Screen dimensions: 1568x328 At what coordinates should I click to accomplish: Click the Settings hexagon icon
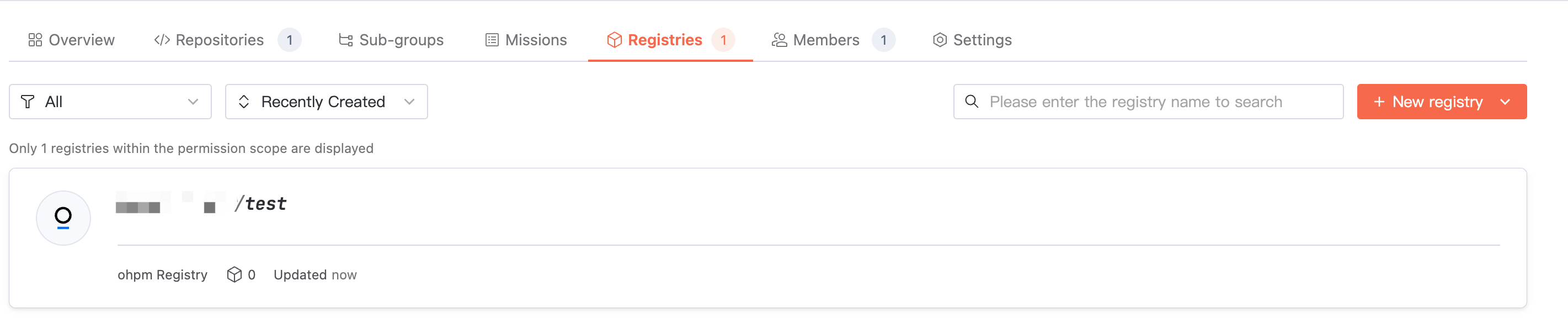coord(940,40)
